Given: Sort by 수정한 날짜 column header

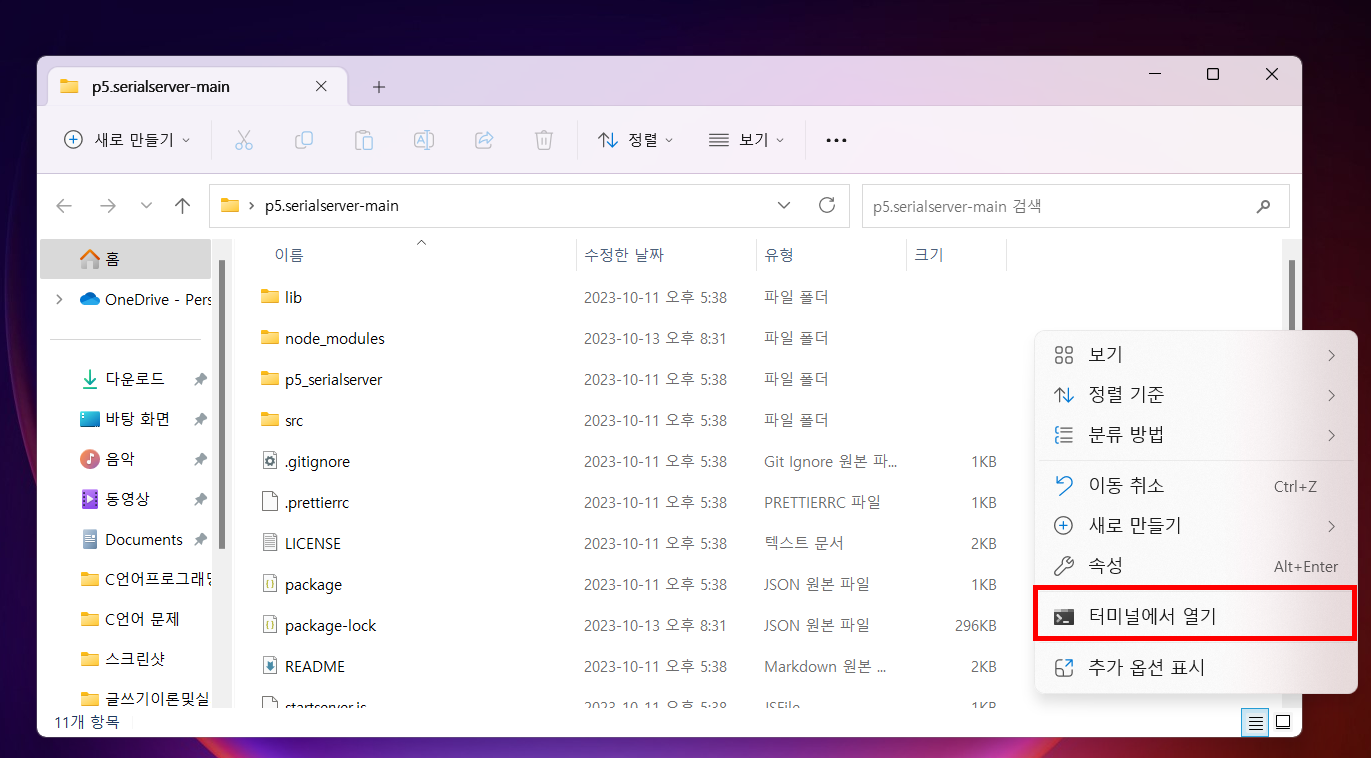Looking at the screenshot, I should [624, 255].
